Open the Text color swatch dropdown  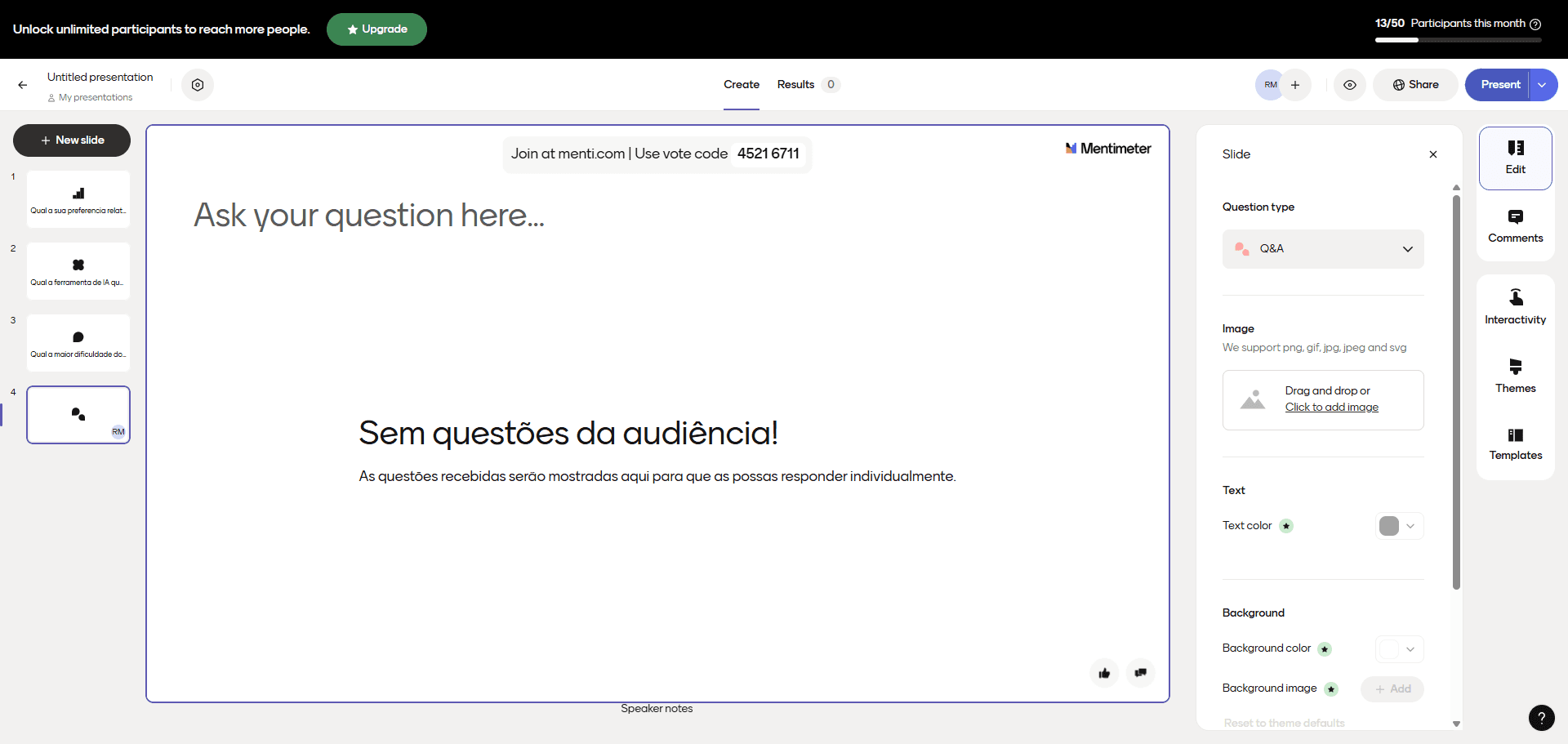tap(1400, 526)
